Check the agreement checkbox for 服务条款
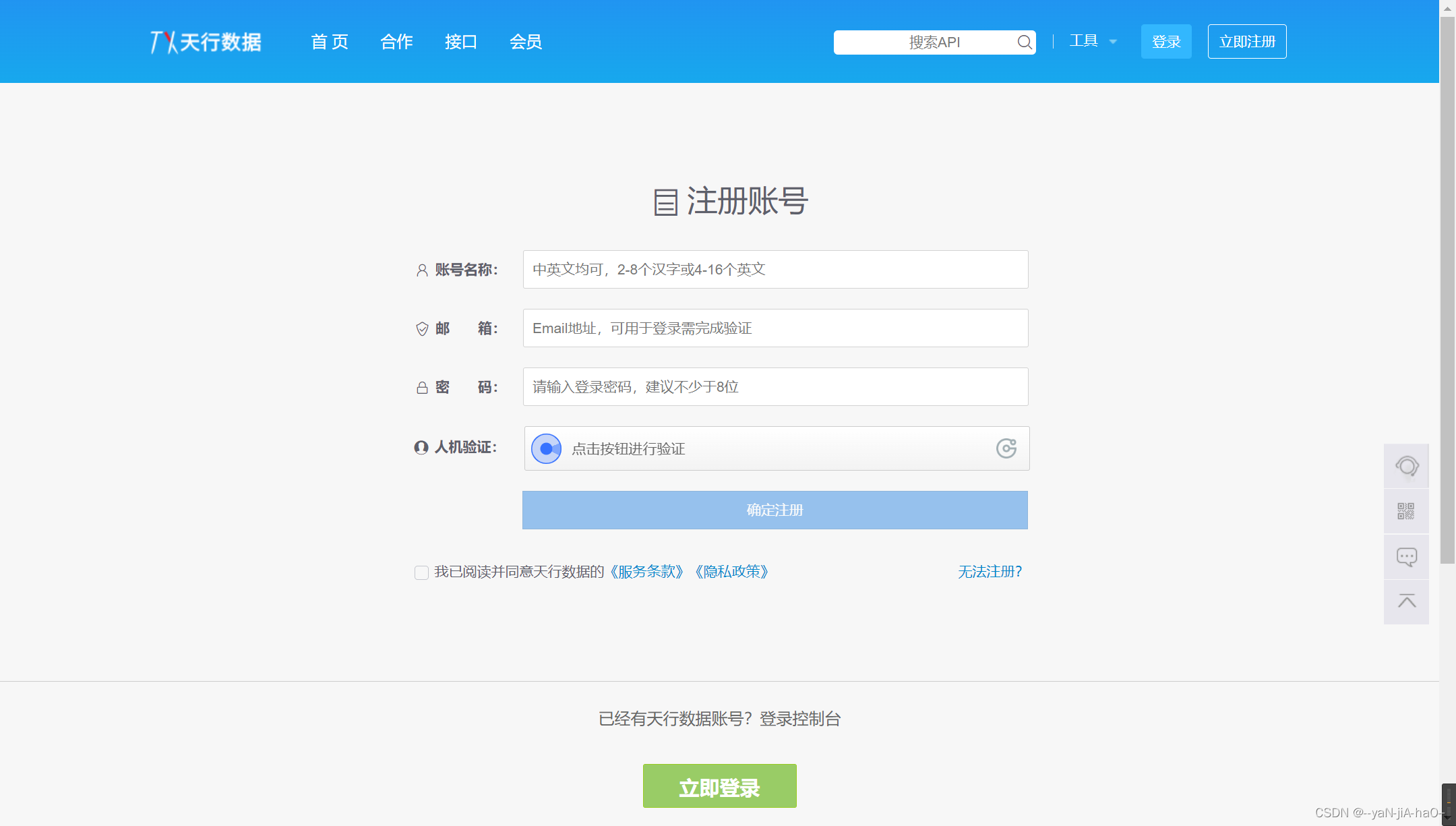 [x=421, y=572]
